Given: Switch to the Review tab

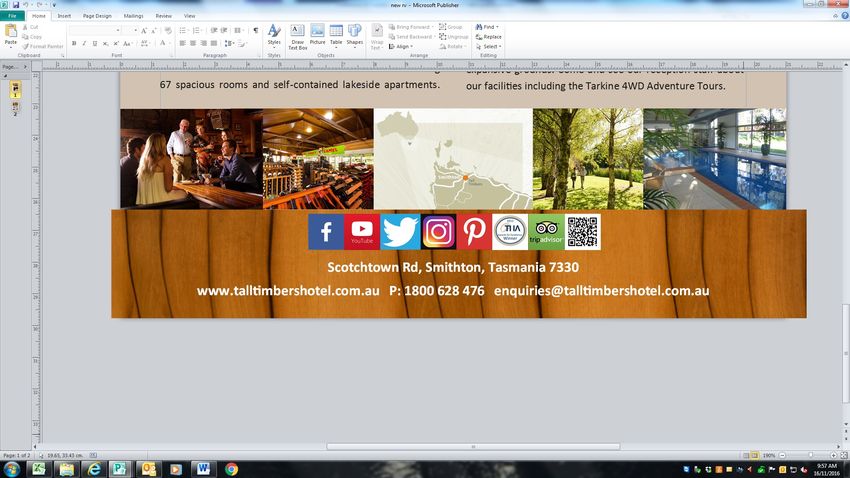Looking at the screenshot, I should coord(163,16).
